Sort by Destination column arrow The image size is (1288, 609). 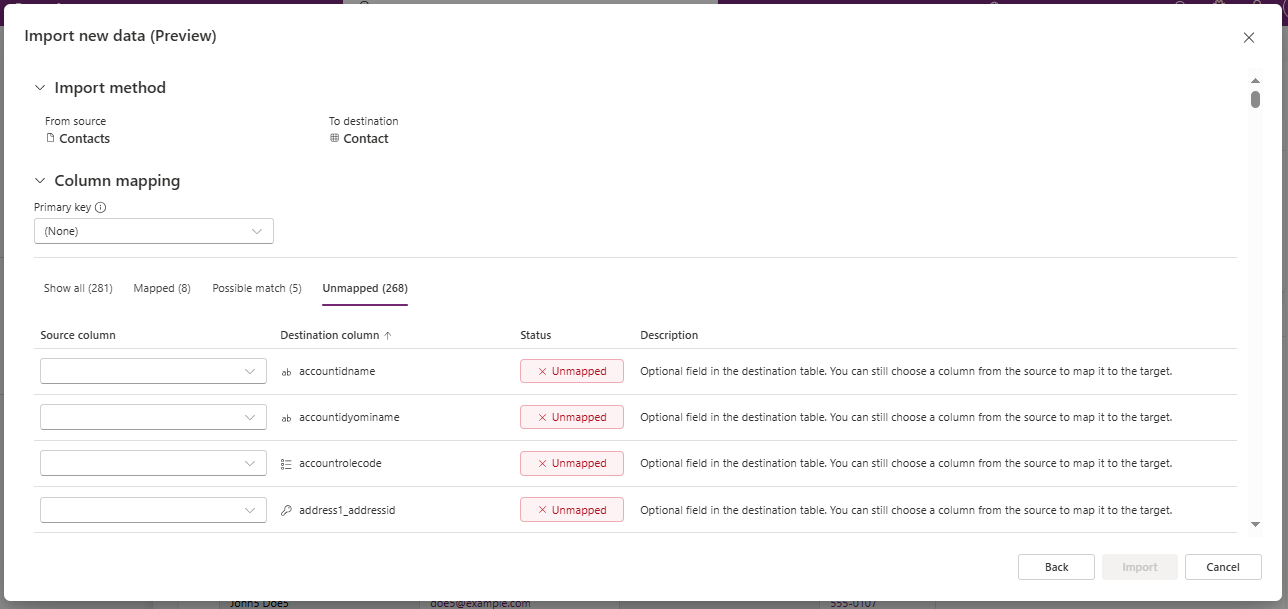(x=388, y=336)
